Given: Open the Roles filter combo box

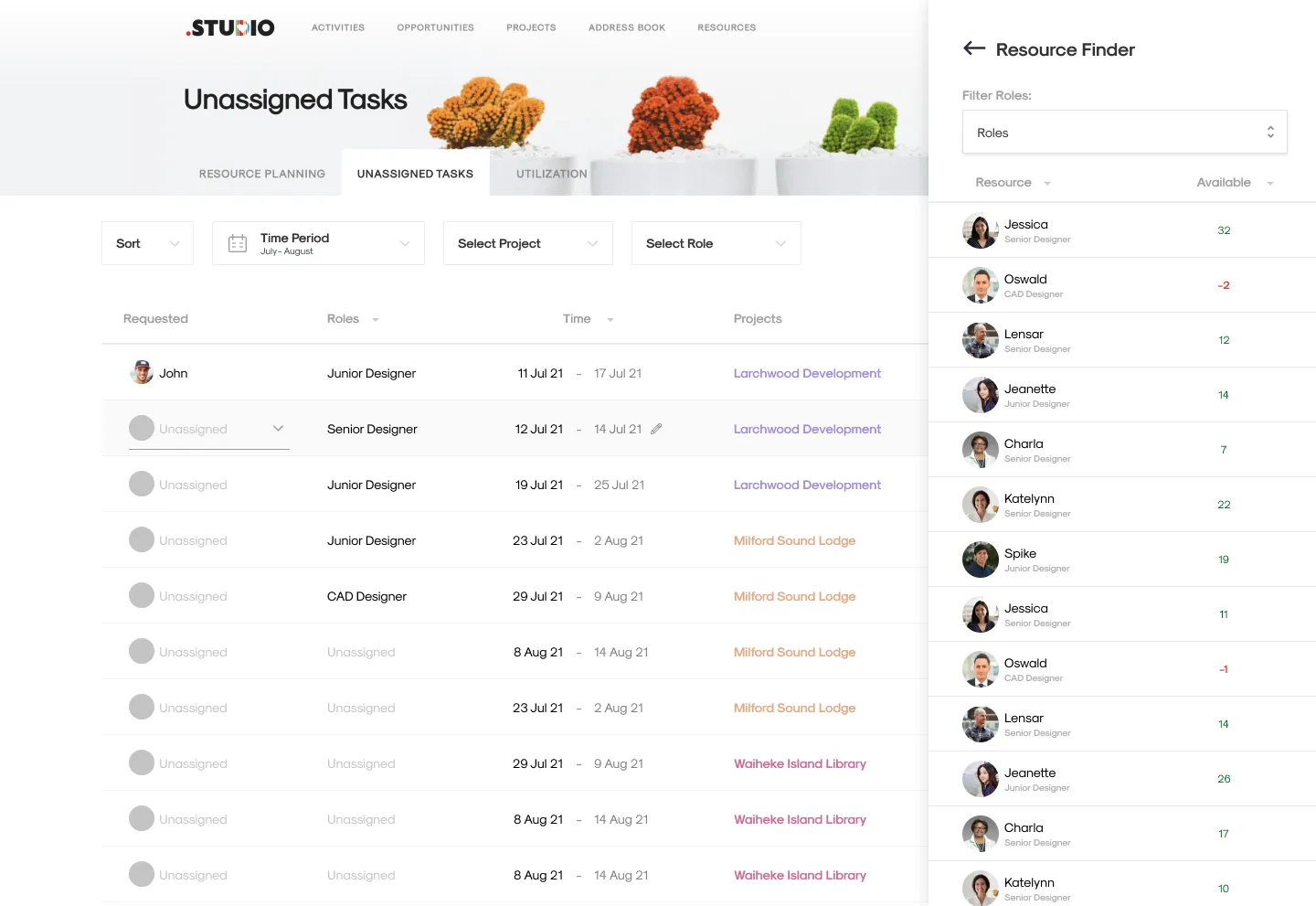Looking at the screenshot, I should (x=1124, y=133).
